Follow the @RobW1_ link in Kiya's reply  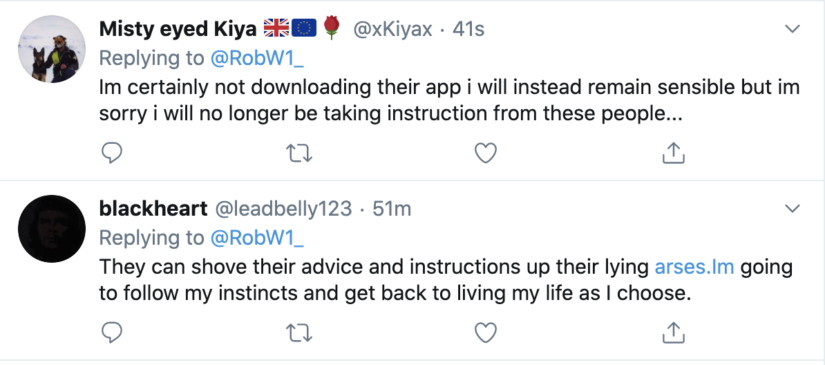point(257,58)
